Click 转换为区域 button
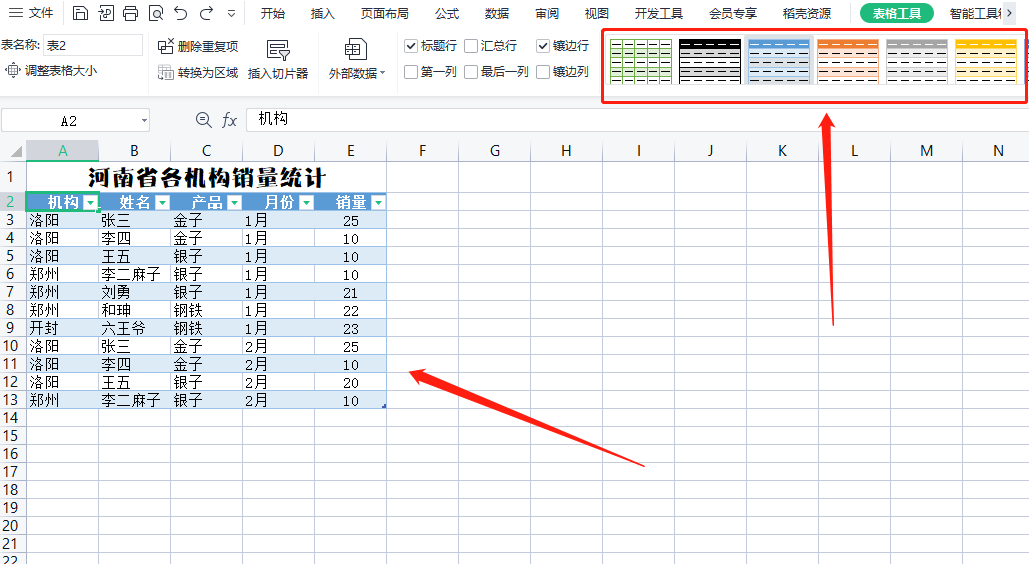The width and height of the screenshot is (1029, 564). click(198, 72)
